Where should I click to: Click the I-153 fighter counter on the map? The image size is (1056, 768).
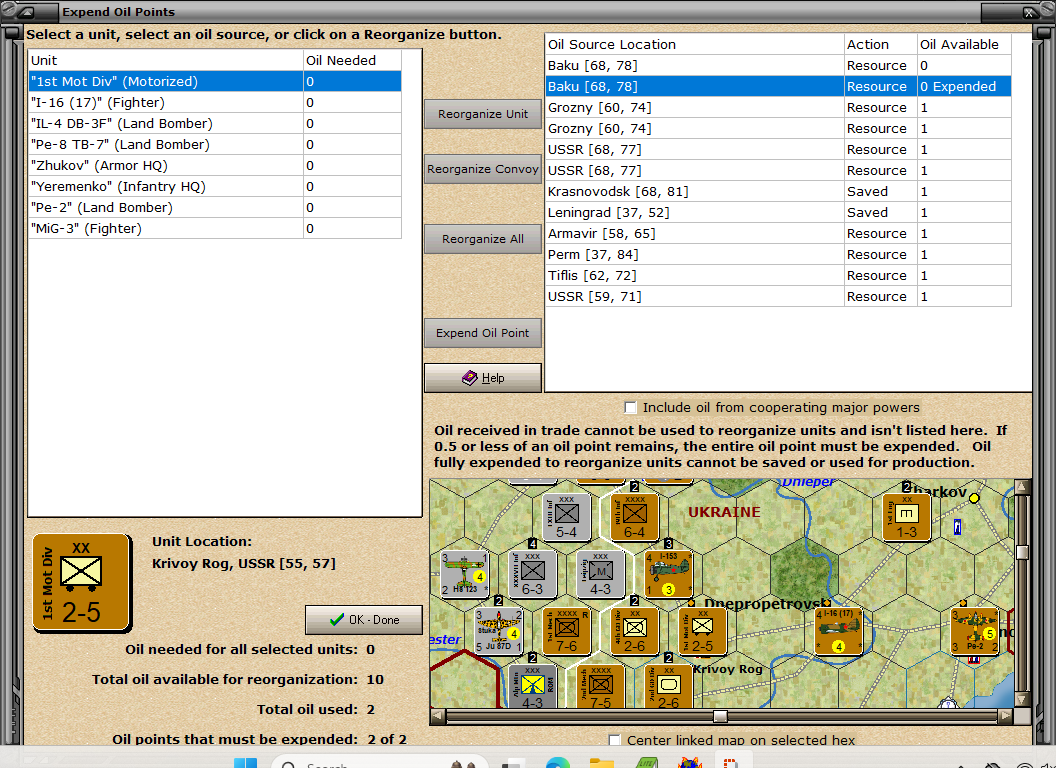[x=668, y=574]
